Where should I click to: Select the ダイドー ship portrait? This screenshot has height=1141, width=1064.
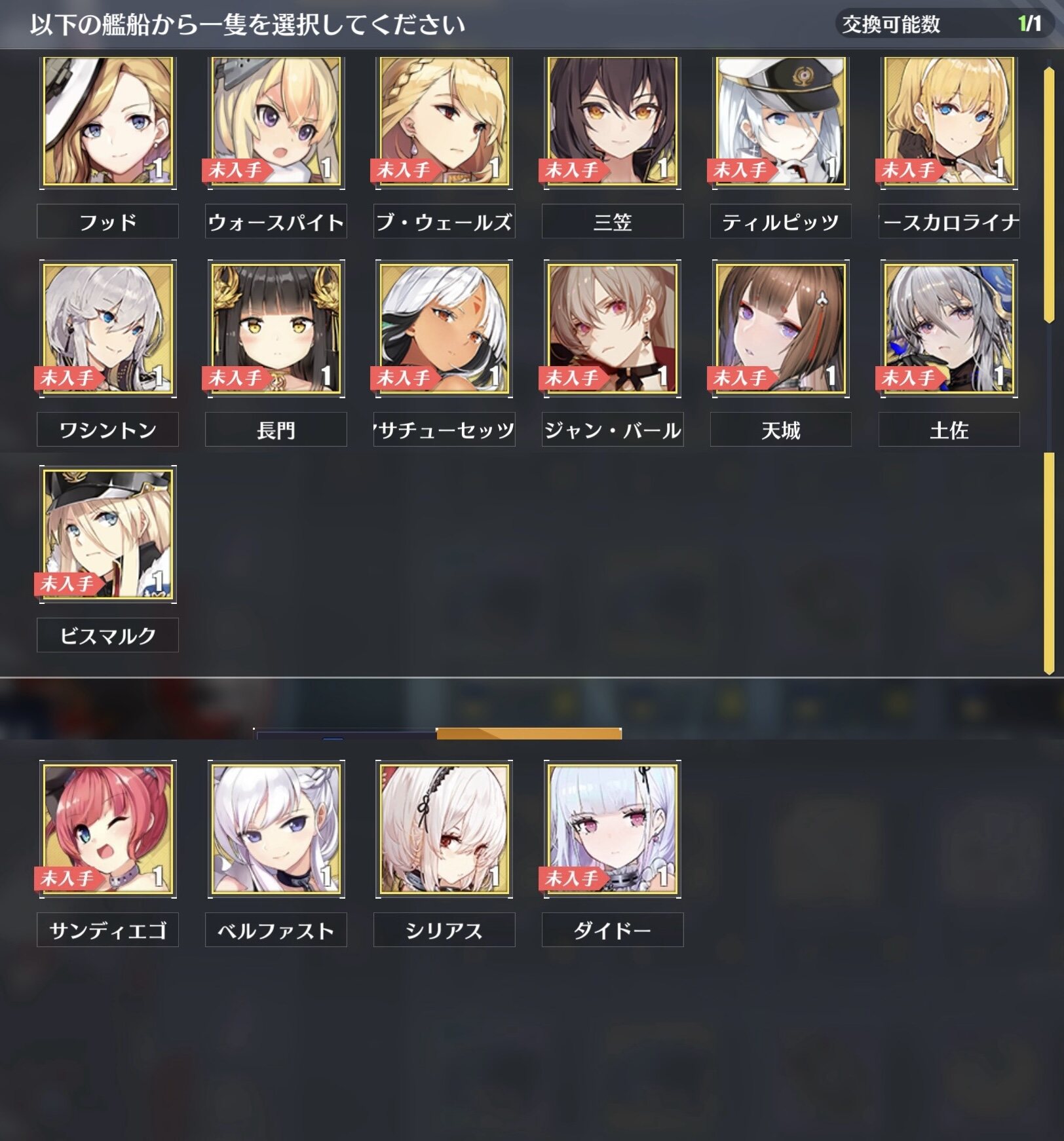click(613, 829)
